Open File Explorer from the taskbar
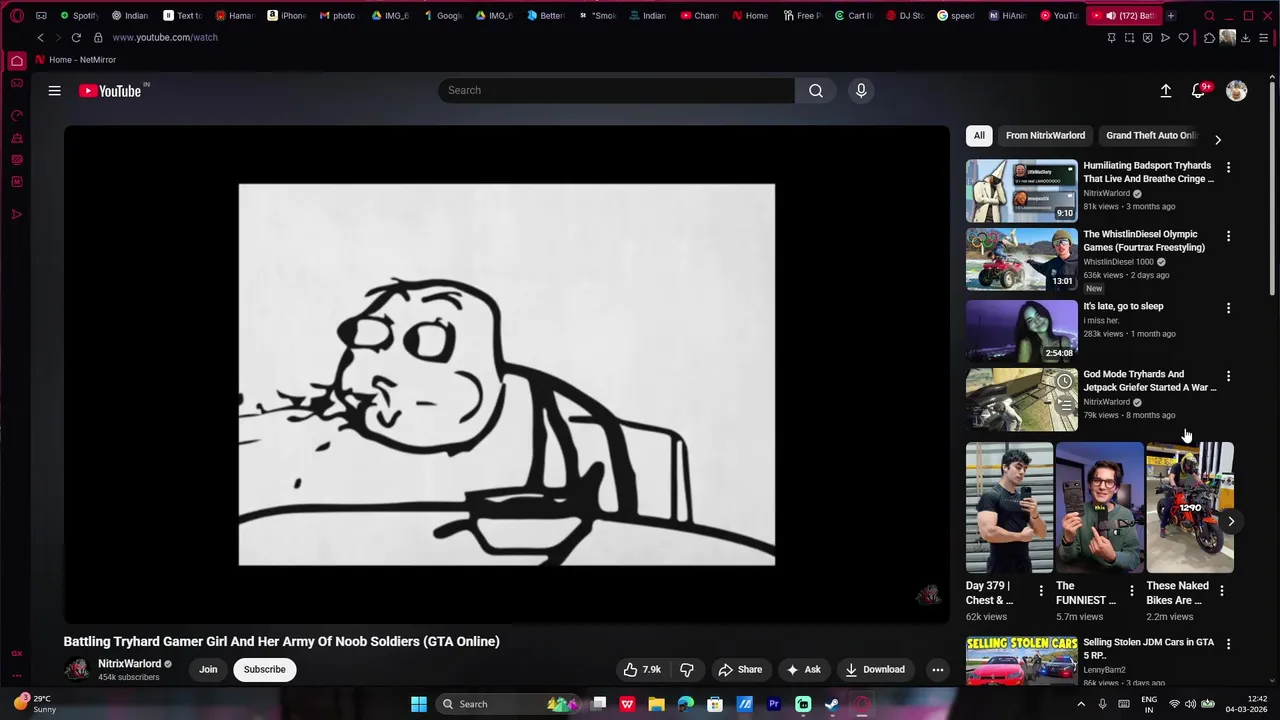The image size is (1280, 720). 657,704
